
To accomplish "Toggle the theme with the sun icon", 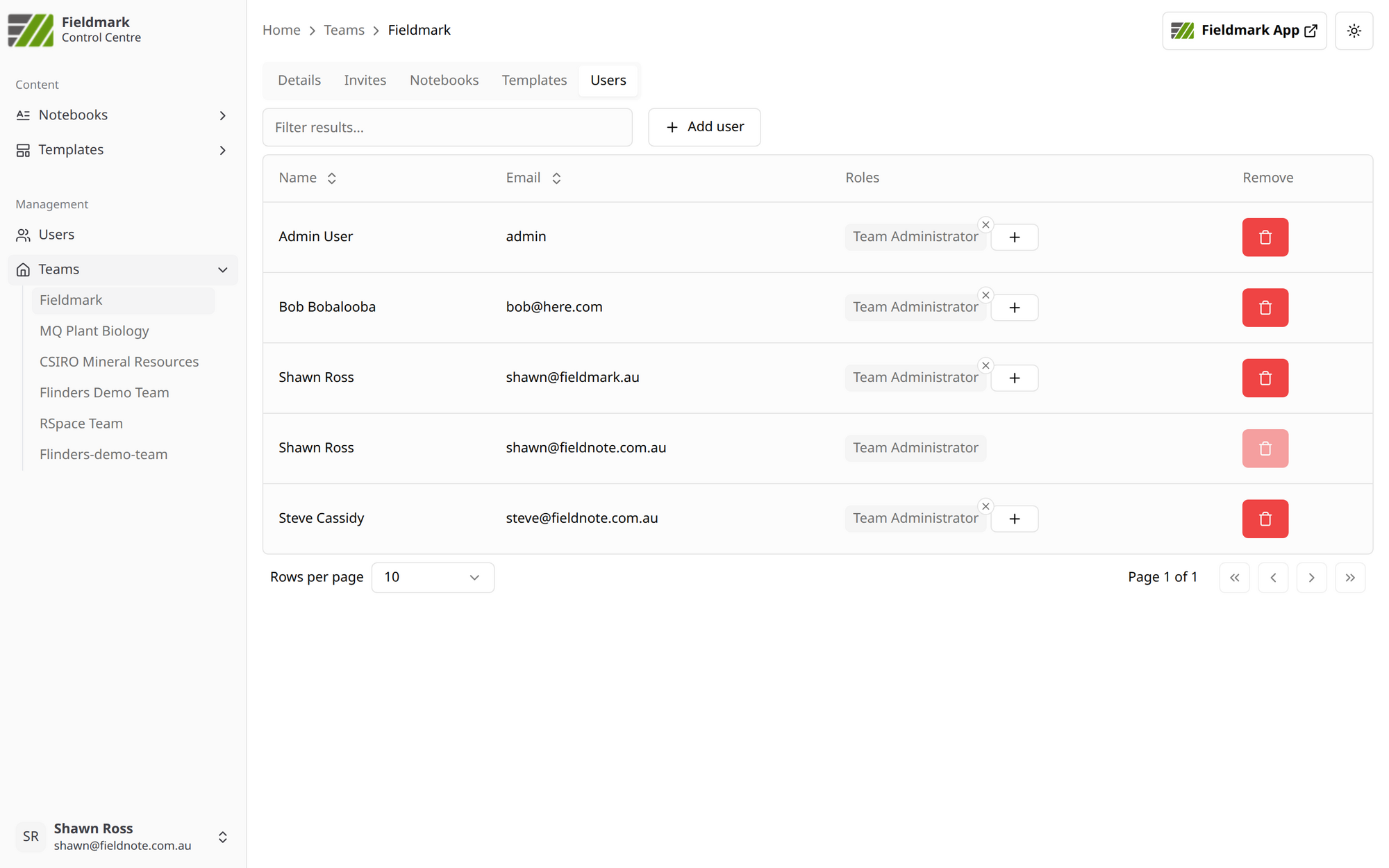I will (x=1354, y=31).
